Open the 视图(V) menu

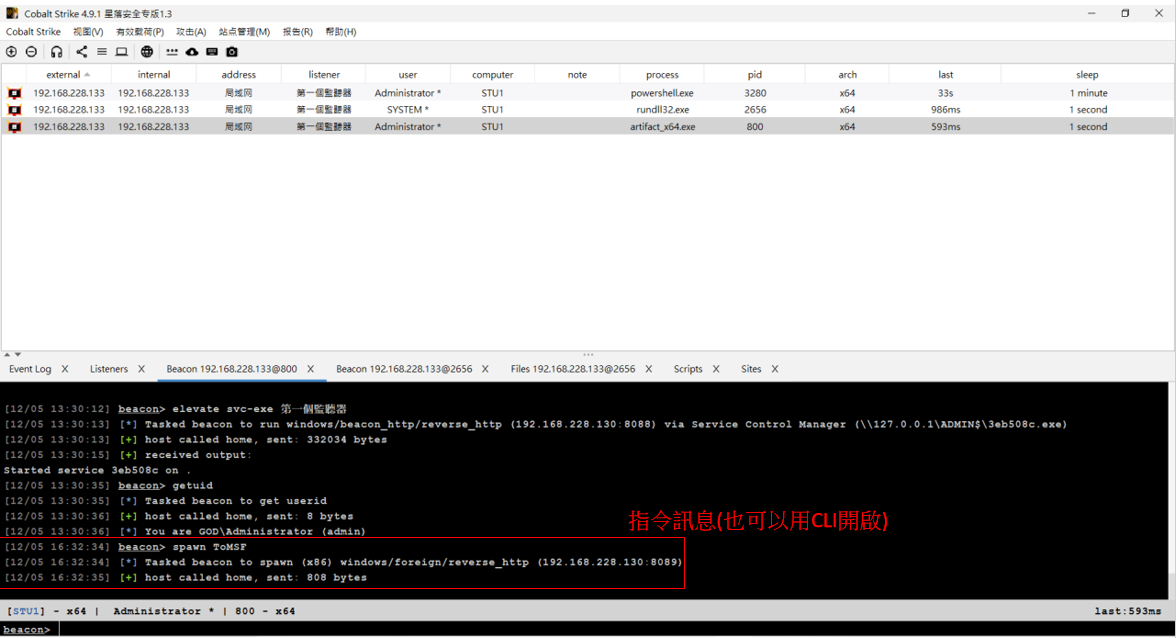tap(88, 31)
